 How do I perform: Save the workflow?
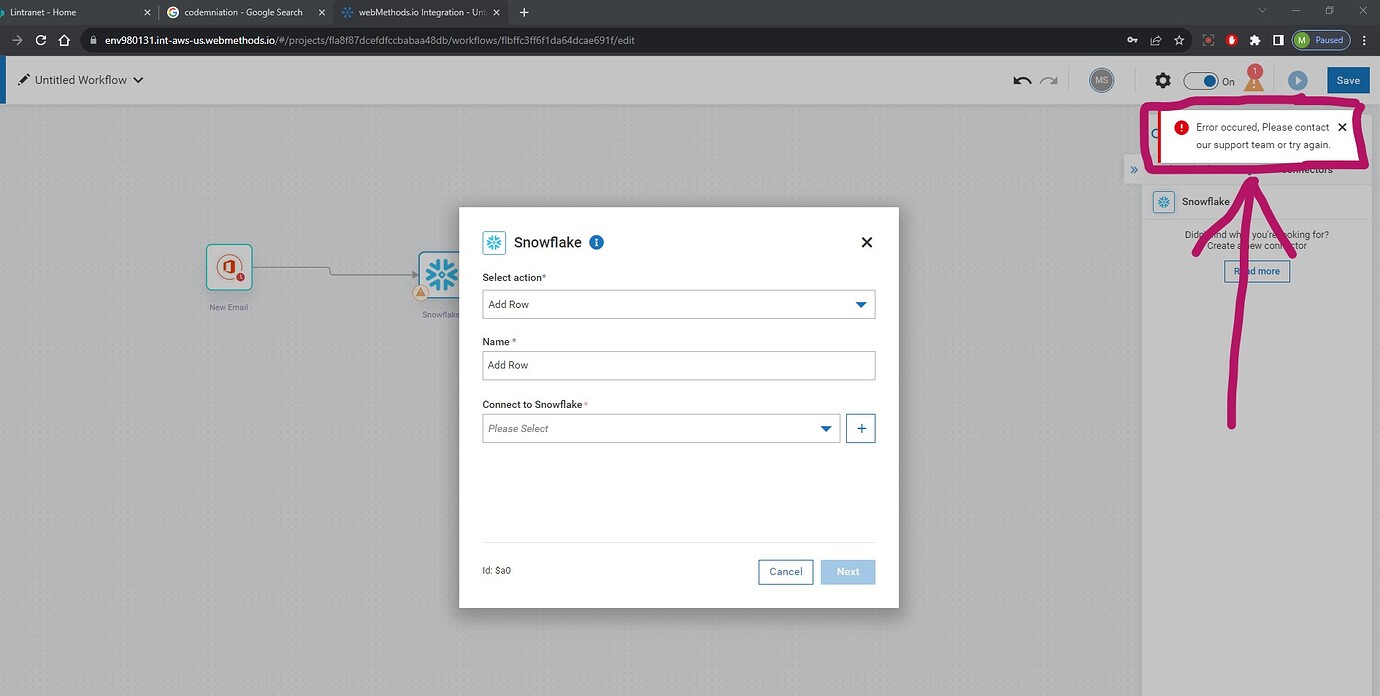(1348, 80)
